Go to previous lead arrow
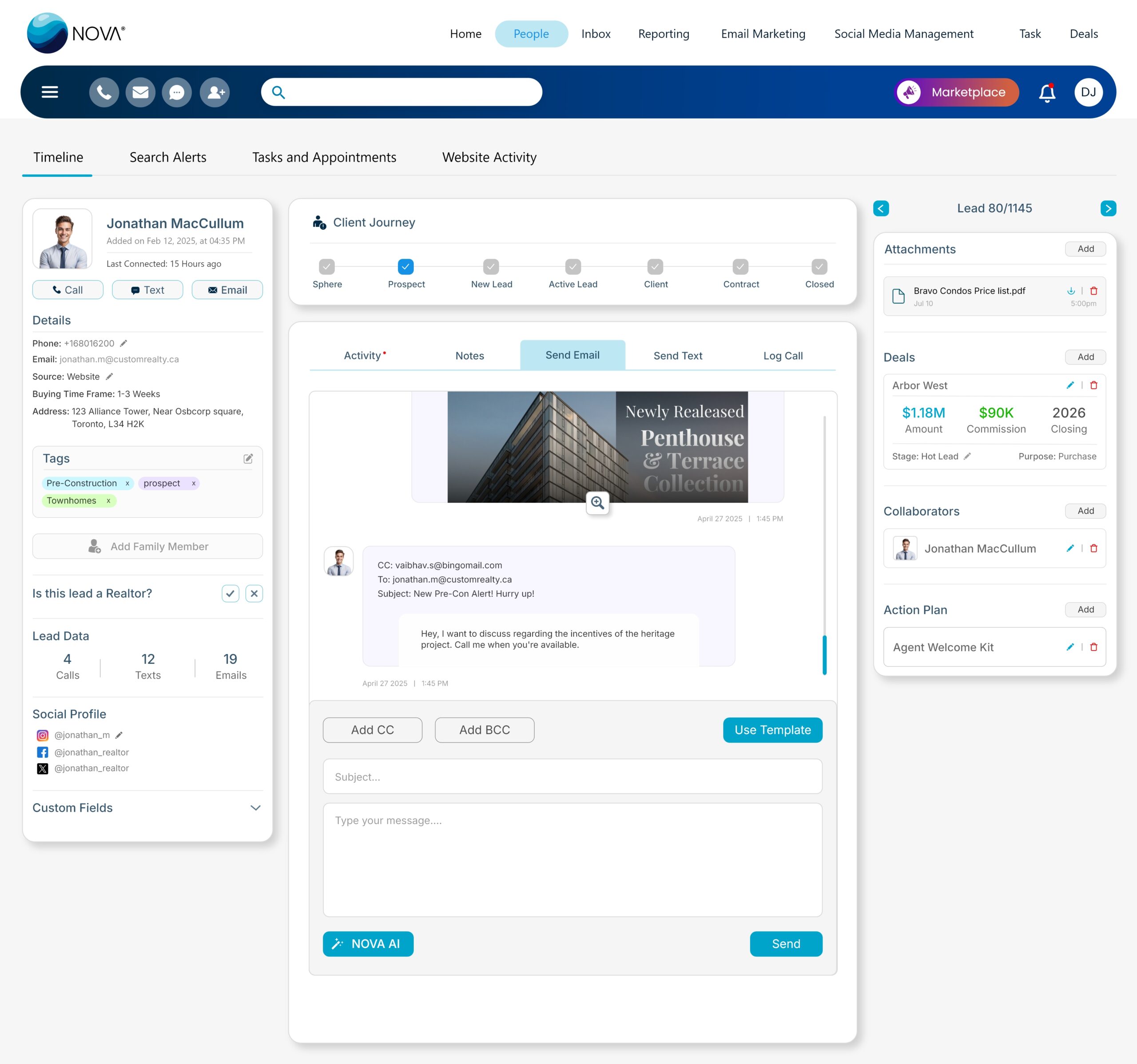1137x1064 pixels. point(881,209)
